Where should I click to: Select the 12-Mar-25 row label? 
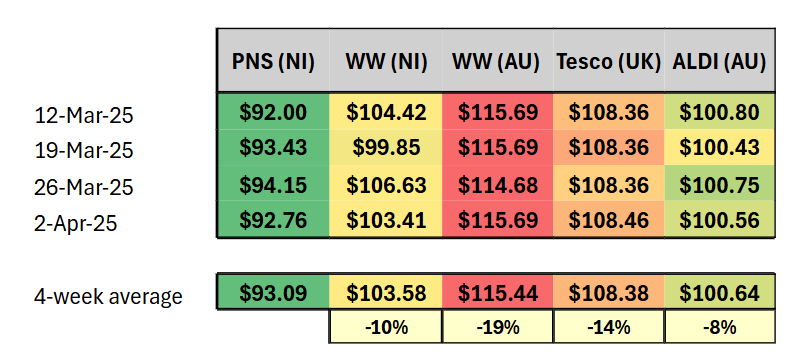click(84, 115)
